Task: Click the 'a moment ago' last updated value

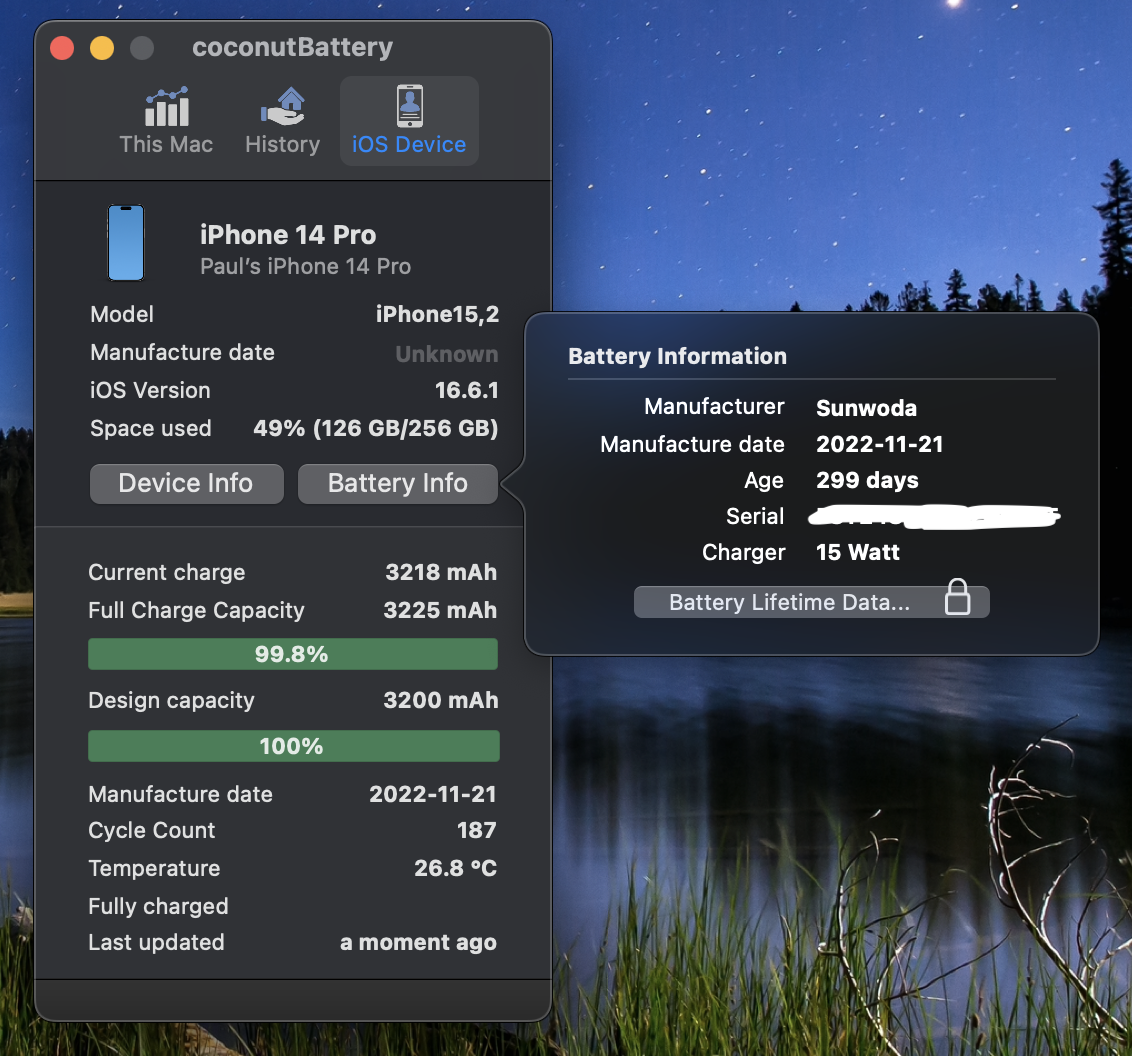Action: (418, 942)
